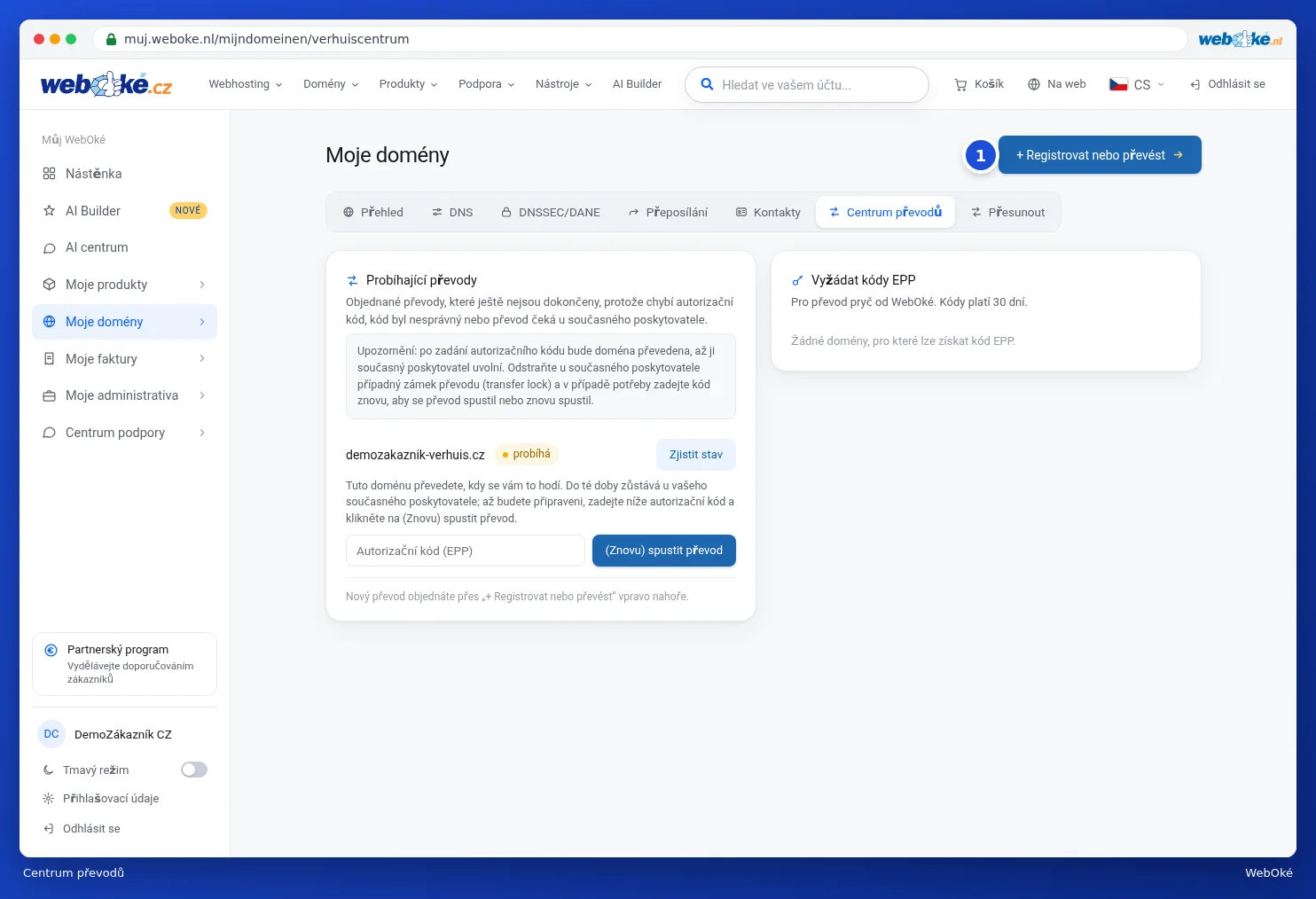Screen dimensions: 1316x899
Task: Switch to the Přesunout tab
Action: point(1007,212)
